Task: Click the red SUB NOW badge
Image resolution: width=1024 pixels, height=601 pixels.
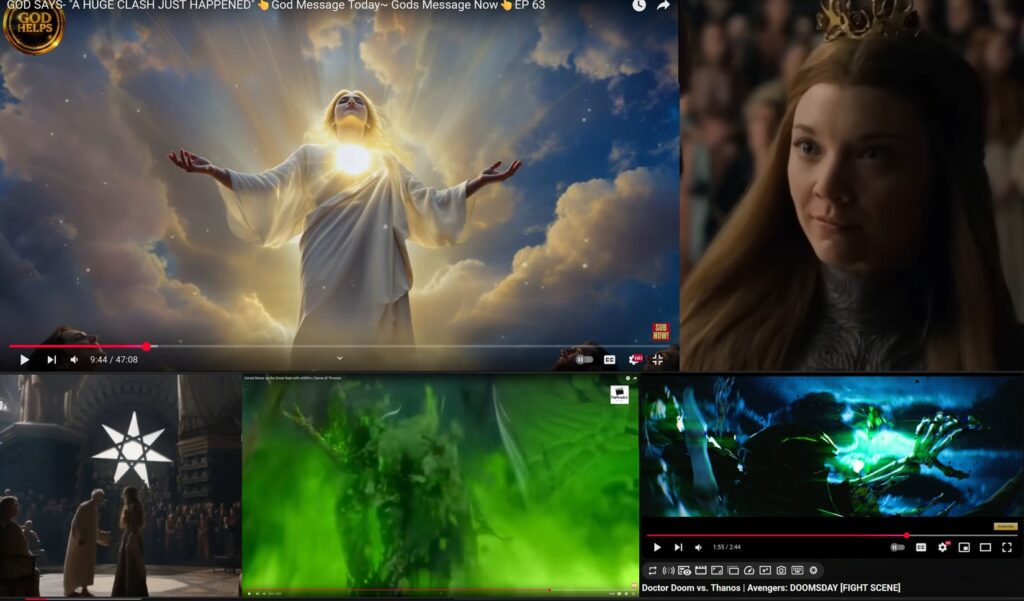Action: tap(660, 331)
